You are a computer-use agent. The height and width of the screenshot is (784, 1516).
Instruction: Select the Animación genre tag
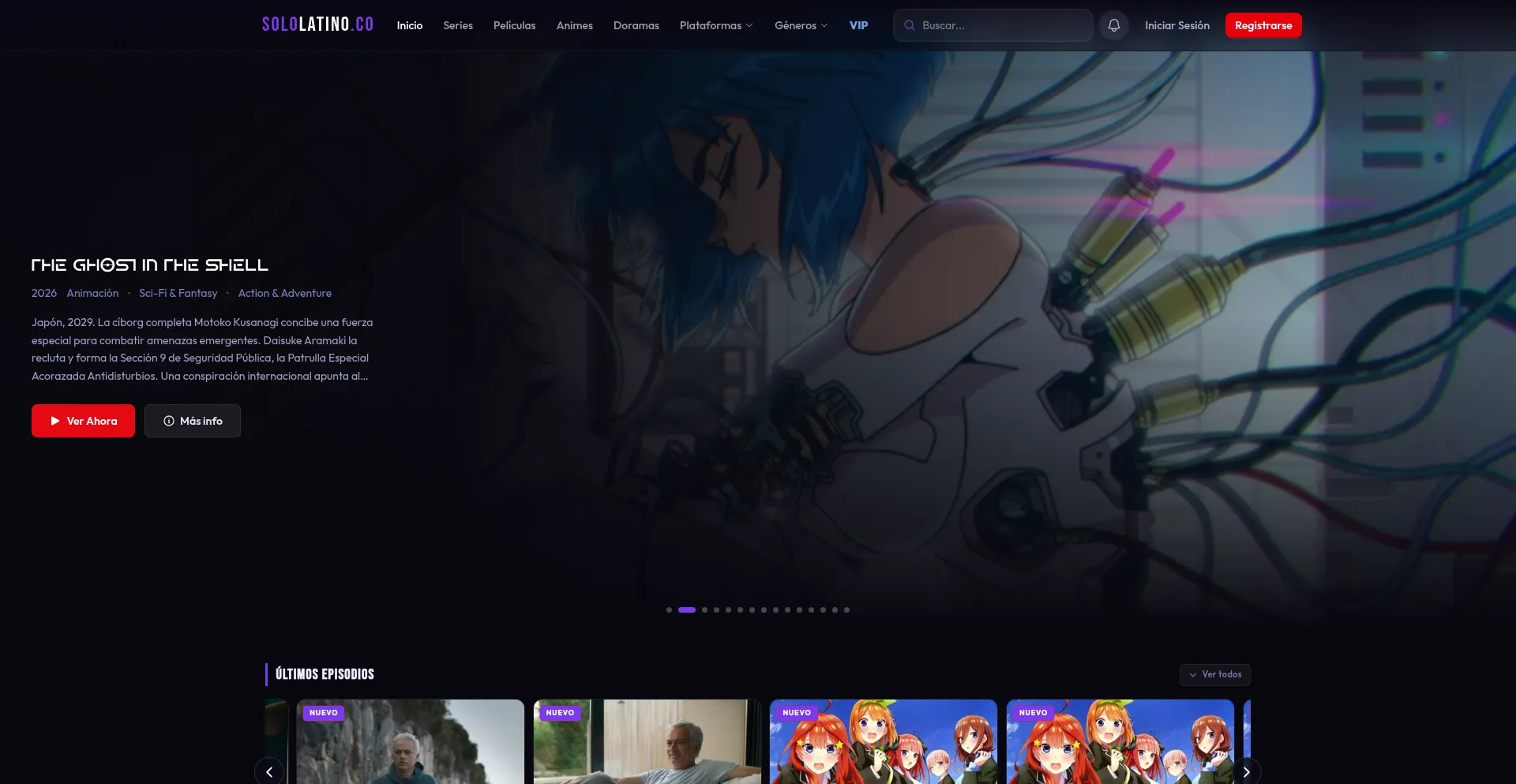click(92, 293)
